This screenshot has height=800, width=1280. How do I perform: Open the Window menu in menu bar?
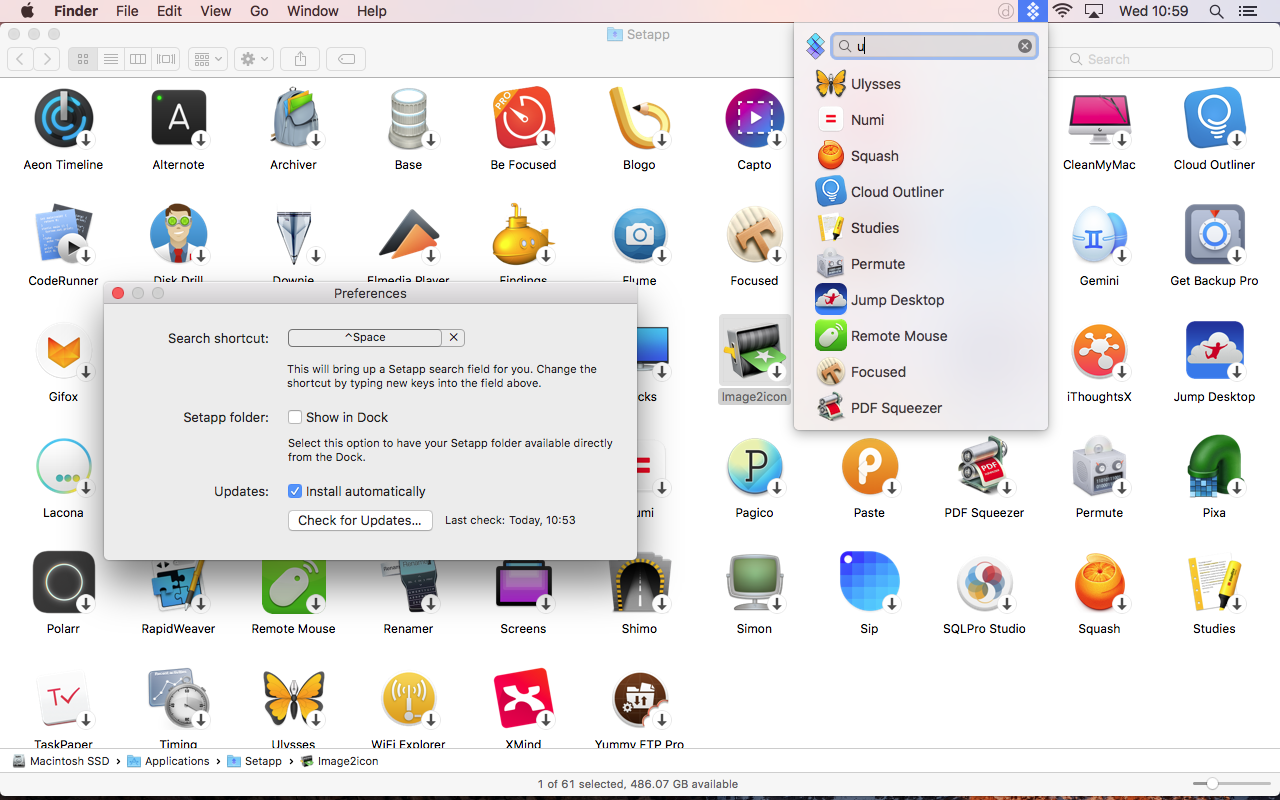coord(313,11)
